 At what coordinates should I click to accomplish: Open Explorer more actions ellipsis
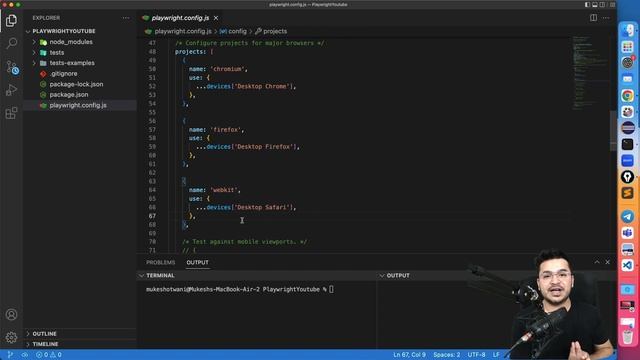[126, 18]
